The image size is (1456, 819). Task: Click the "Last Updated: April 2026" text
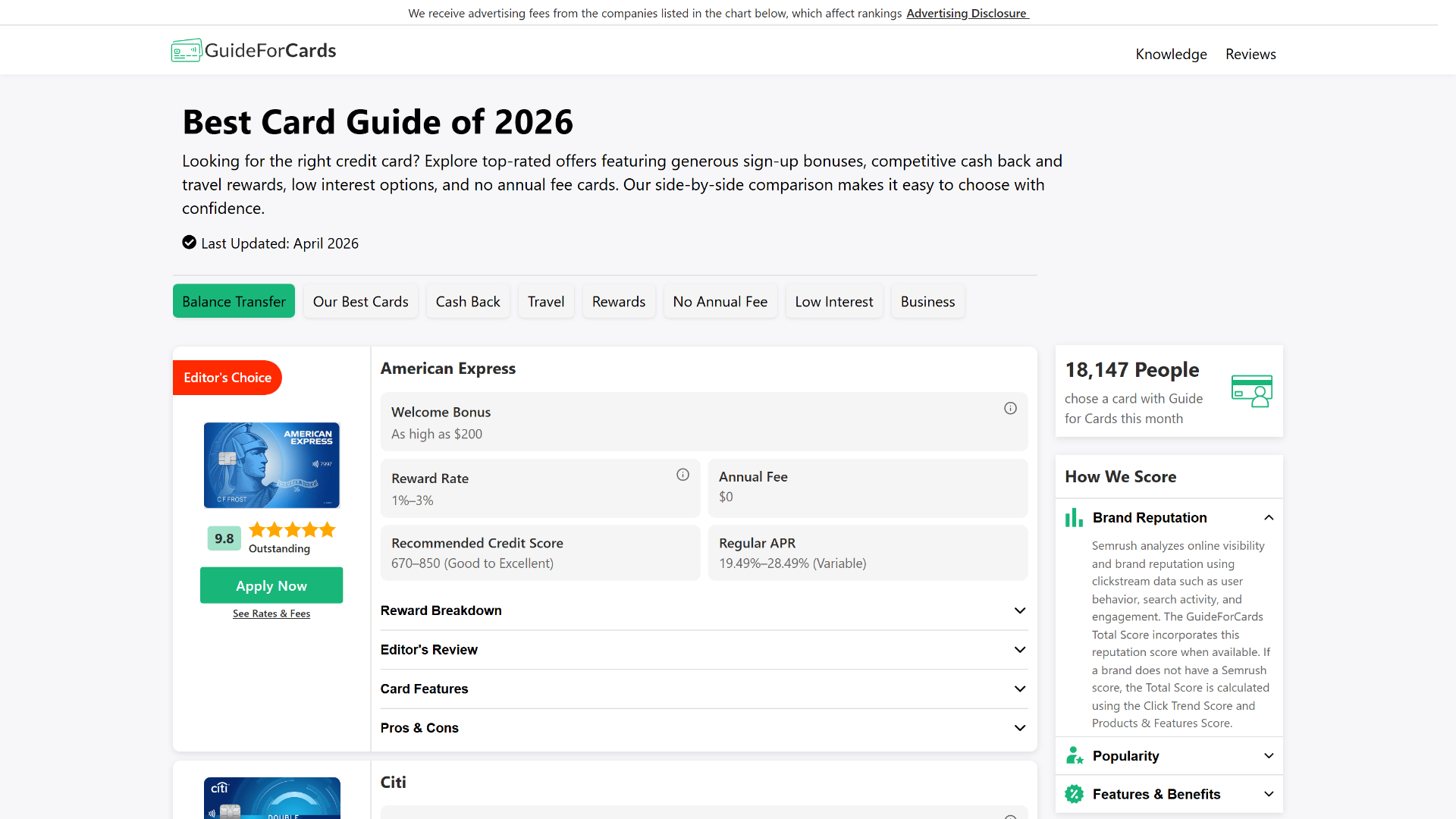(280, 243)
